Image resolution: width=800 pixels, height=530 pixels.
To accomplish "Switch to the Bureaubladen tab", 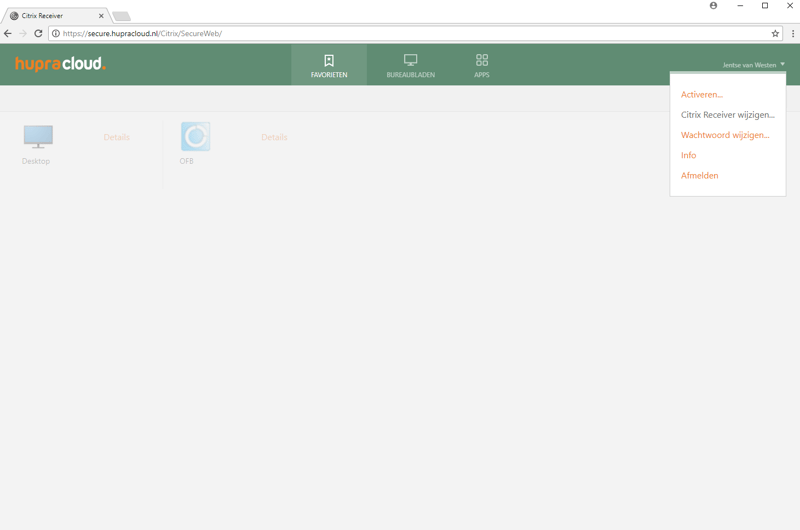I will tap(410, 65).
